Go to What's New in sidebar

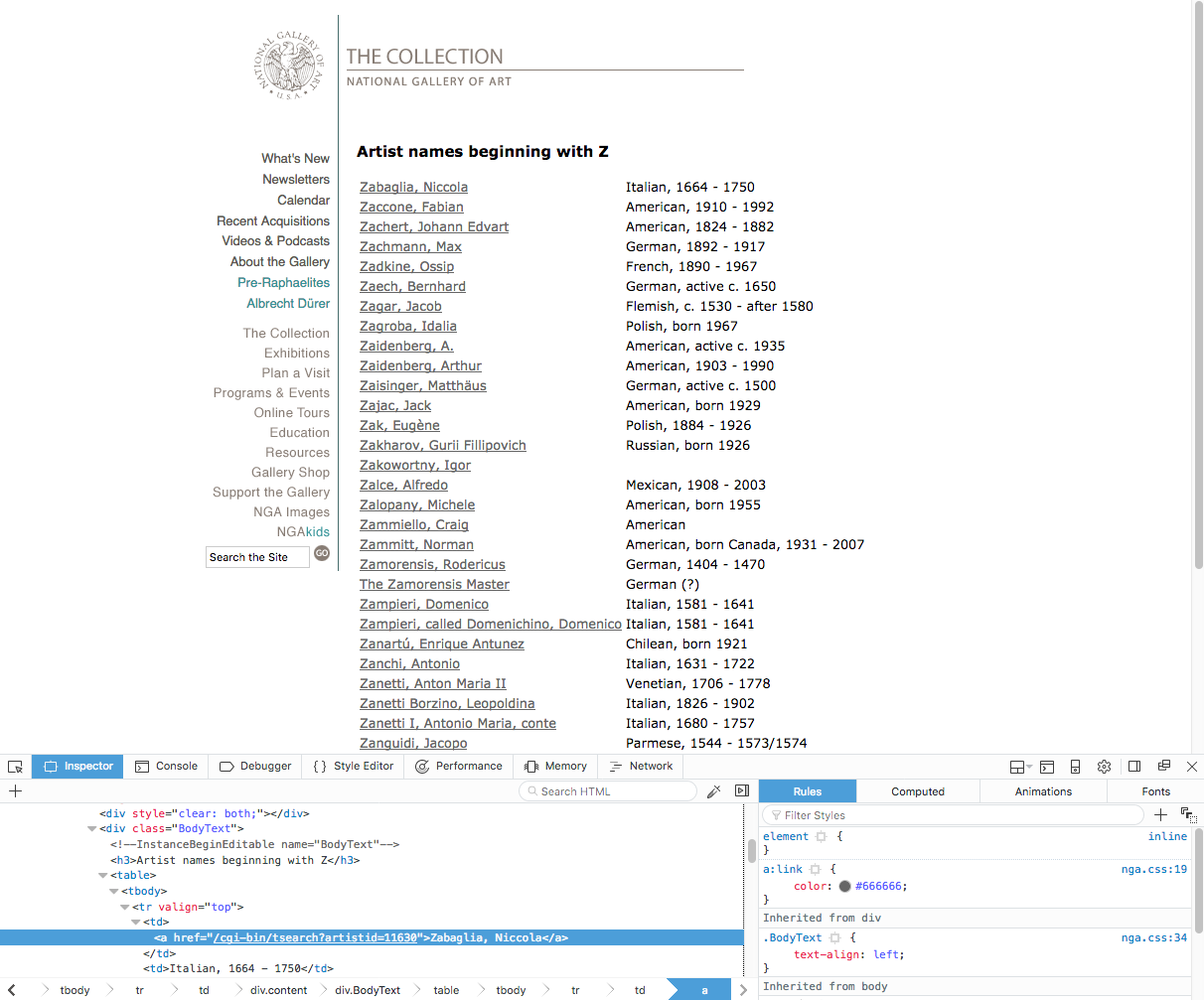pyautogui.click(x=295, y=158)
